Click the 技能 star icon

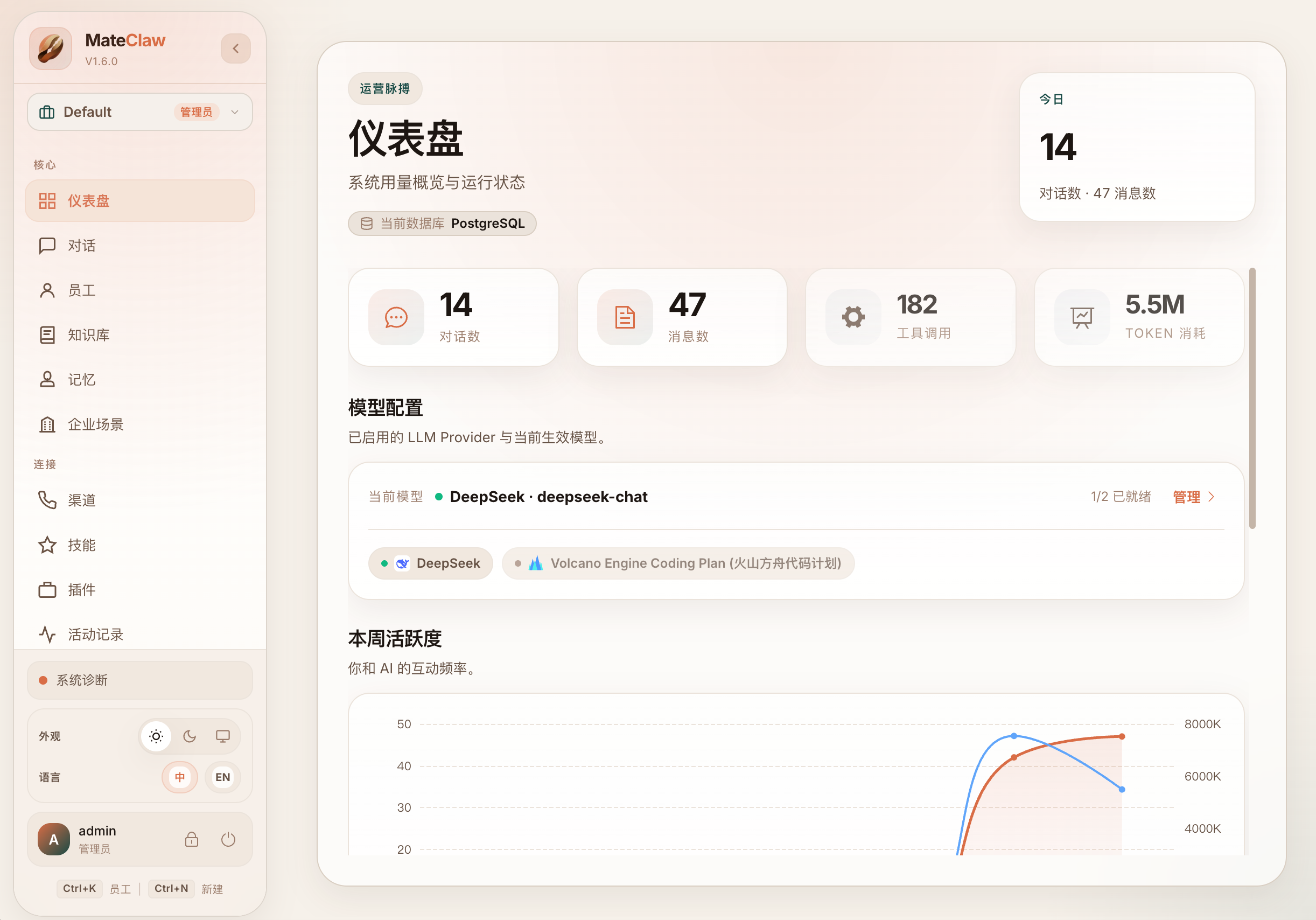coord(47,545)
